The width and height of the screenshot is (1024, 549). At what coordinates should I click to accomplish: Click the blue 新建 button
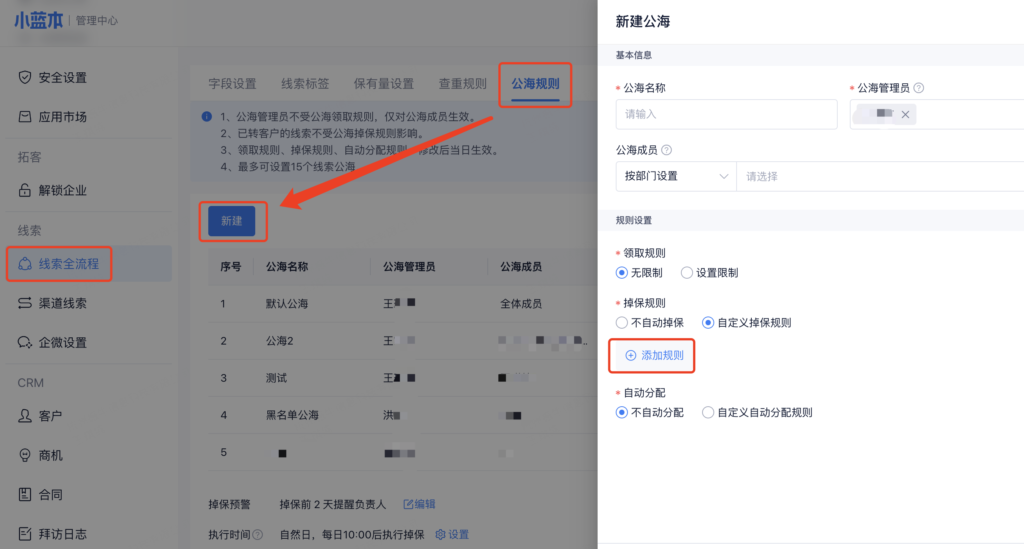tap(231, 221)
